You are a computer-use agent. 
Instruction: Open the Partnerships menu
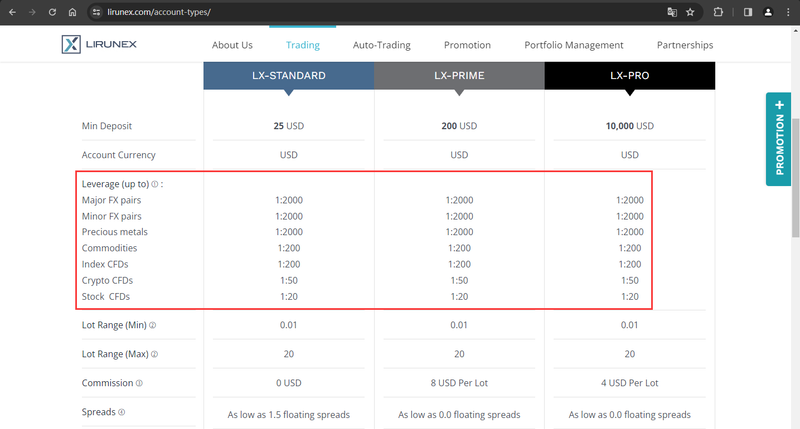coord(685,45)
